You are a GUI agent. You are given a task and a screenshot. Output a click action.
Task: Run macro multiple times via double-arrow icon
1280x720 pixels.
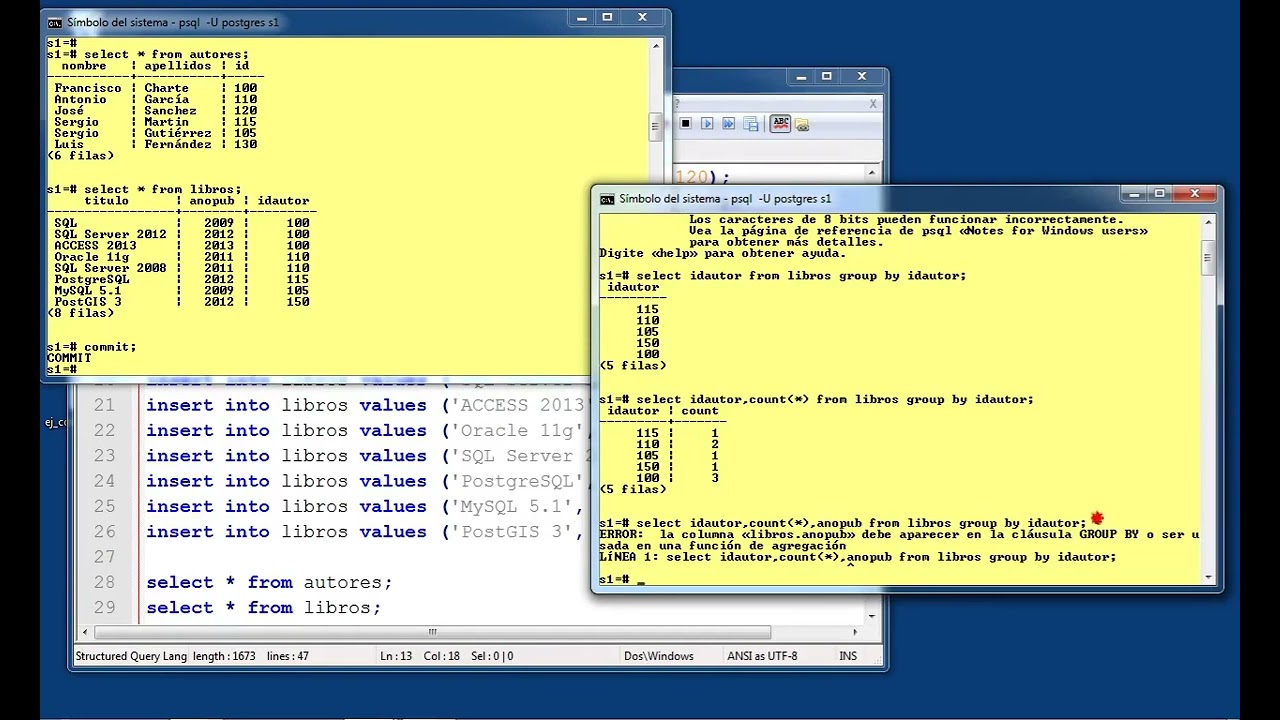point(728,124)
